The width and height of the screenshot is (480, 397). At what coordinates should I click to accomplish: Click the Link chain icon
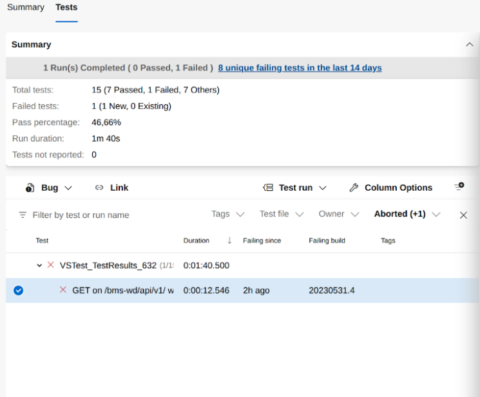coord(99,188)
